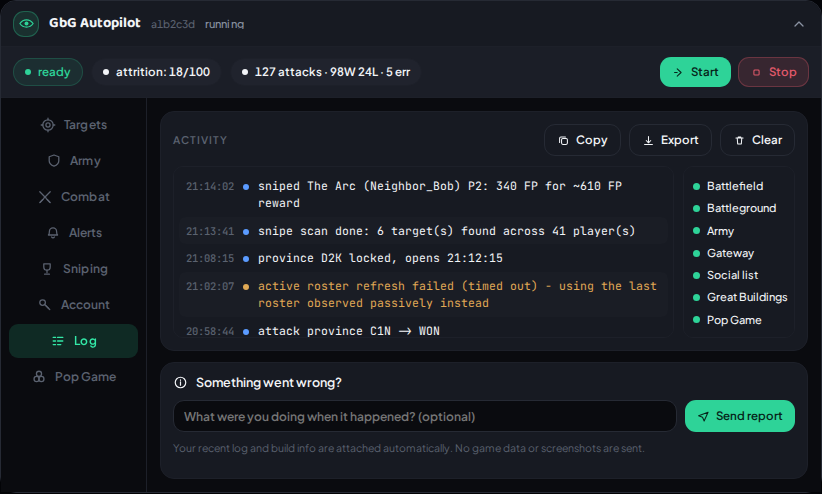Click the a1b2c3d build identifier
This screenshot has height=494, width=822.
[172, 25]
